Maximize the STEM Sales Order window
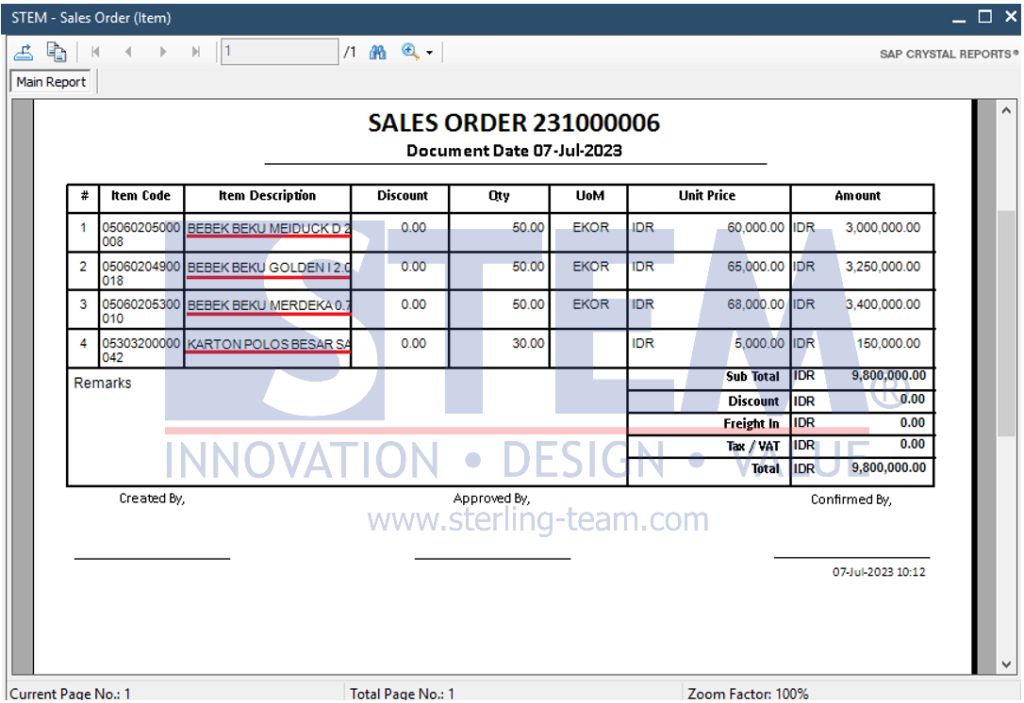Viewport: 1024px width, 703px height. tap(984, 17)
